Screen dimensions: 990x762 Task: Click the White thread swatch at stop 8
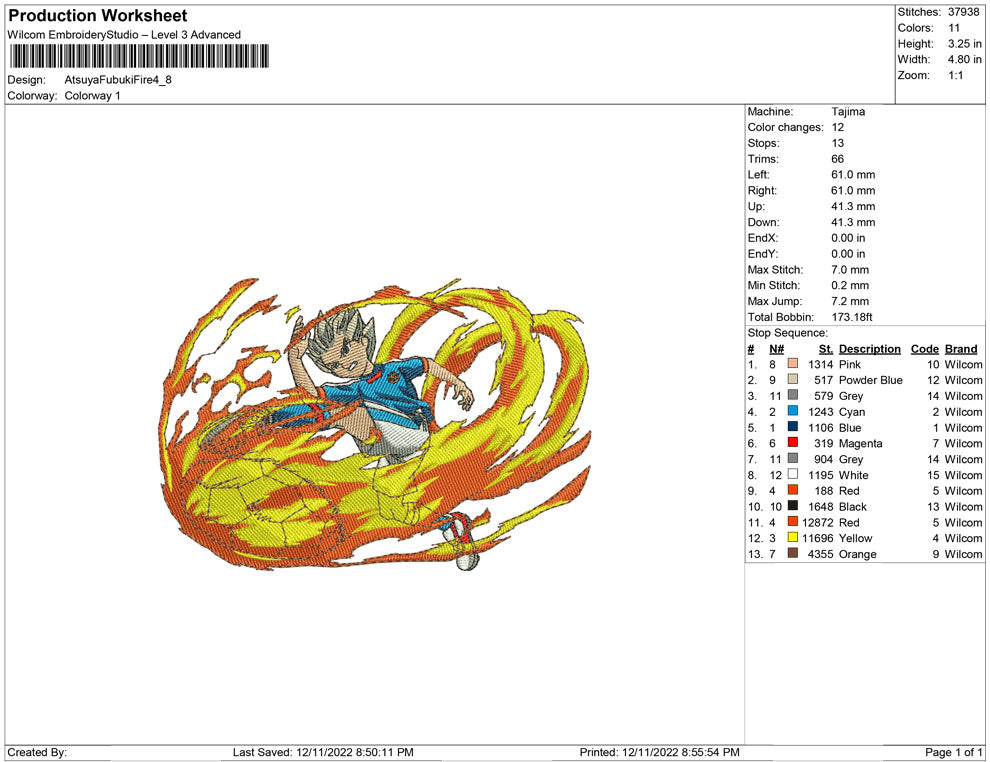tap(793, 475)
